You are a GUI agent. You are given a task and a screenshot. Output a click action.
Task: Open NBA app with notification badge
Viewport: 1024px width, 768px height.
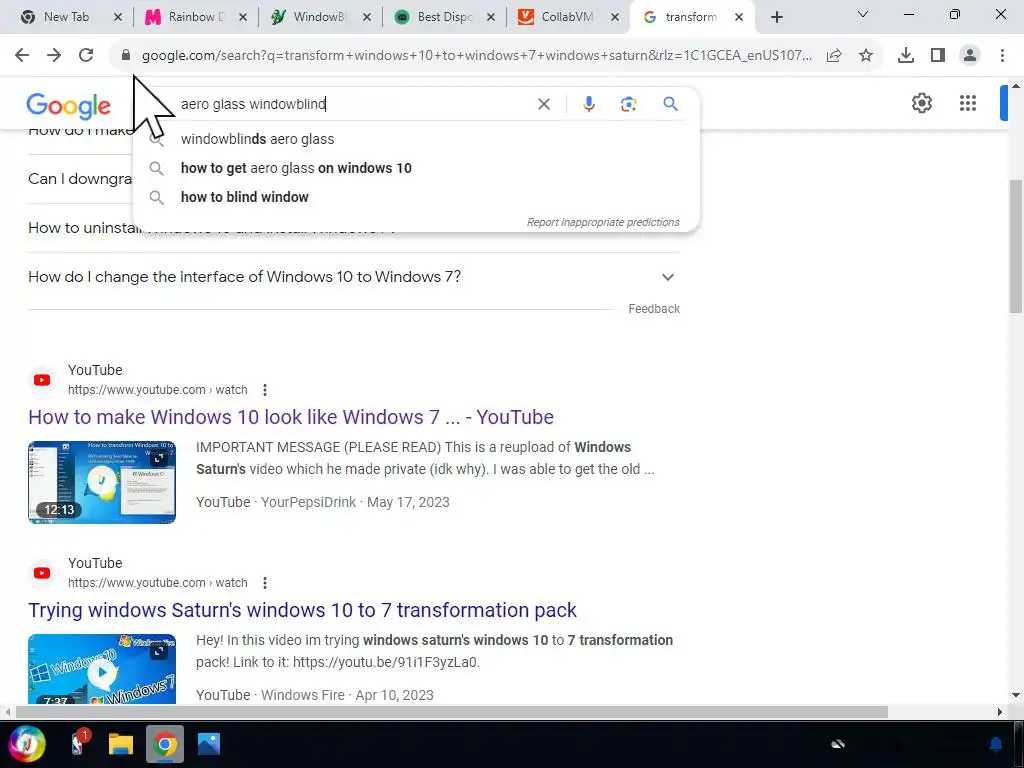pos(78,744)
